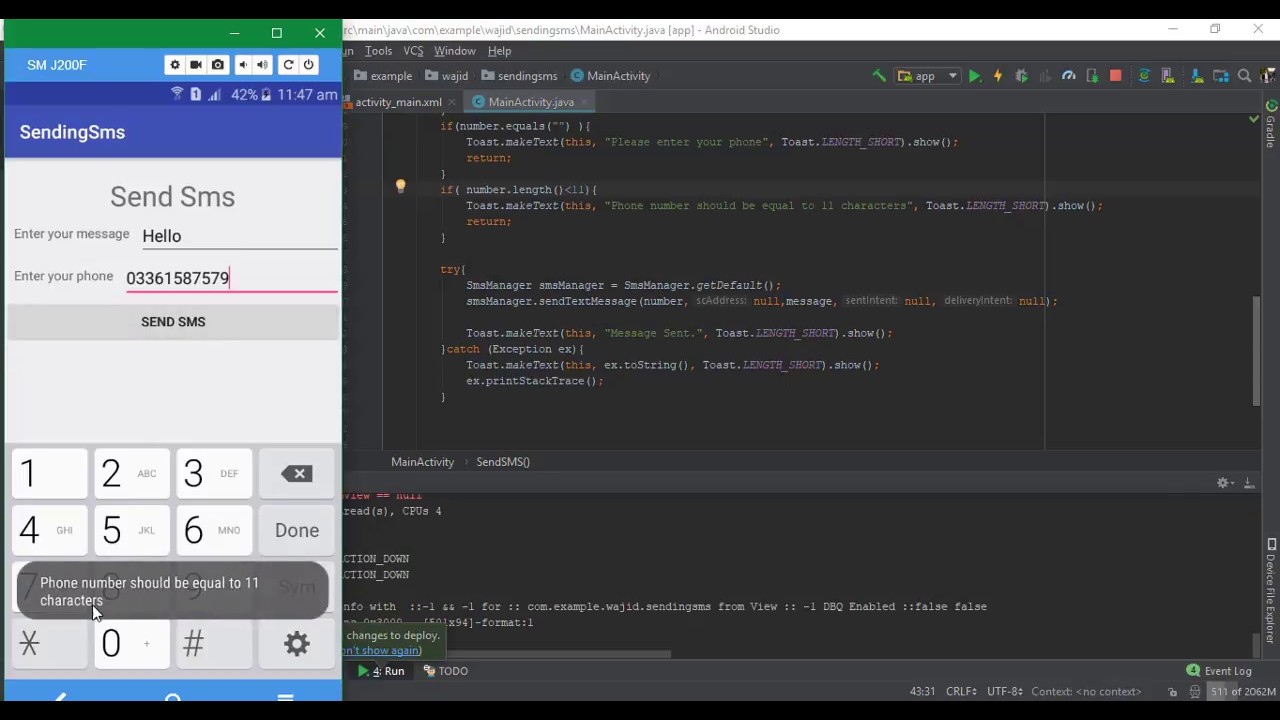Tap the hash key on keypad
The height and width of the screenshot is (720, 1280).
point(213,644)
